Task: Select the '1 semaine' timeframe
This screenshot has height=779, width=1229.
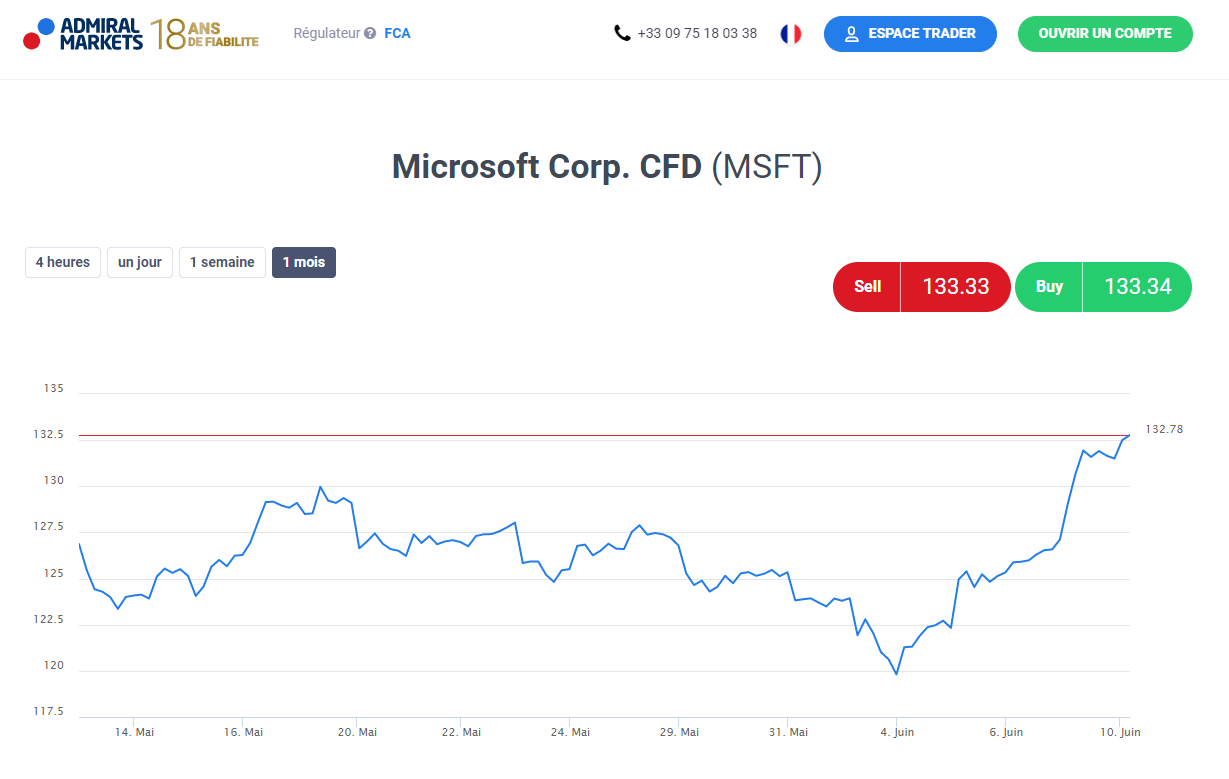Action: pos(222,262)
